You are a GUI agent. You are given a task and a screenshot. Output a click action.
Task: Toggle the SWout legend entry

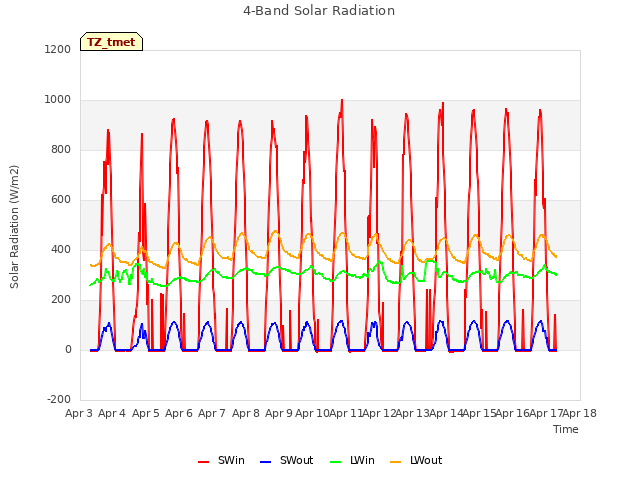coord(287,460)
